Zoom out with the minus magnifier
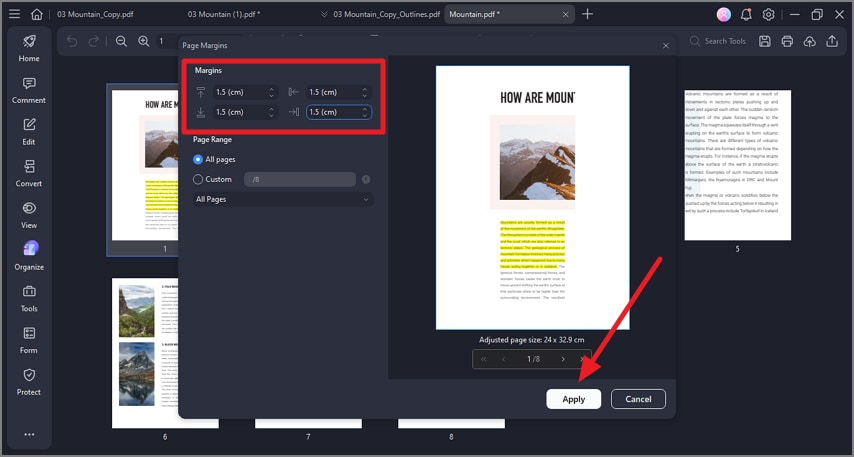The image size is (854, 457). point(121,41)
